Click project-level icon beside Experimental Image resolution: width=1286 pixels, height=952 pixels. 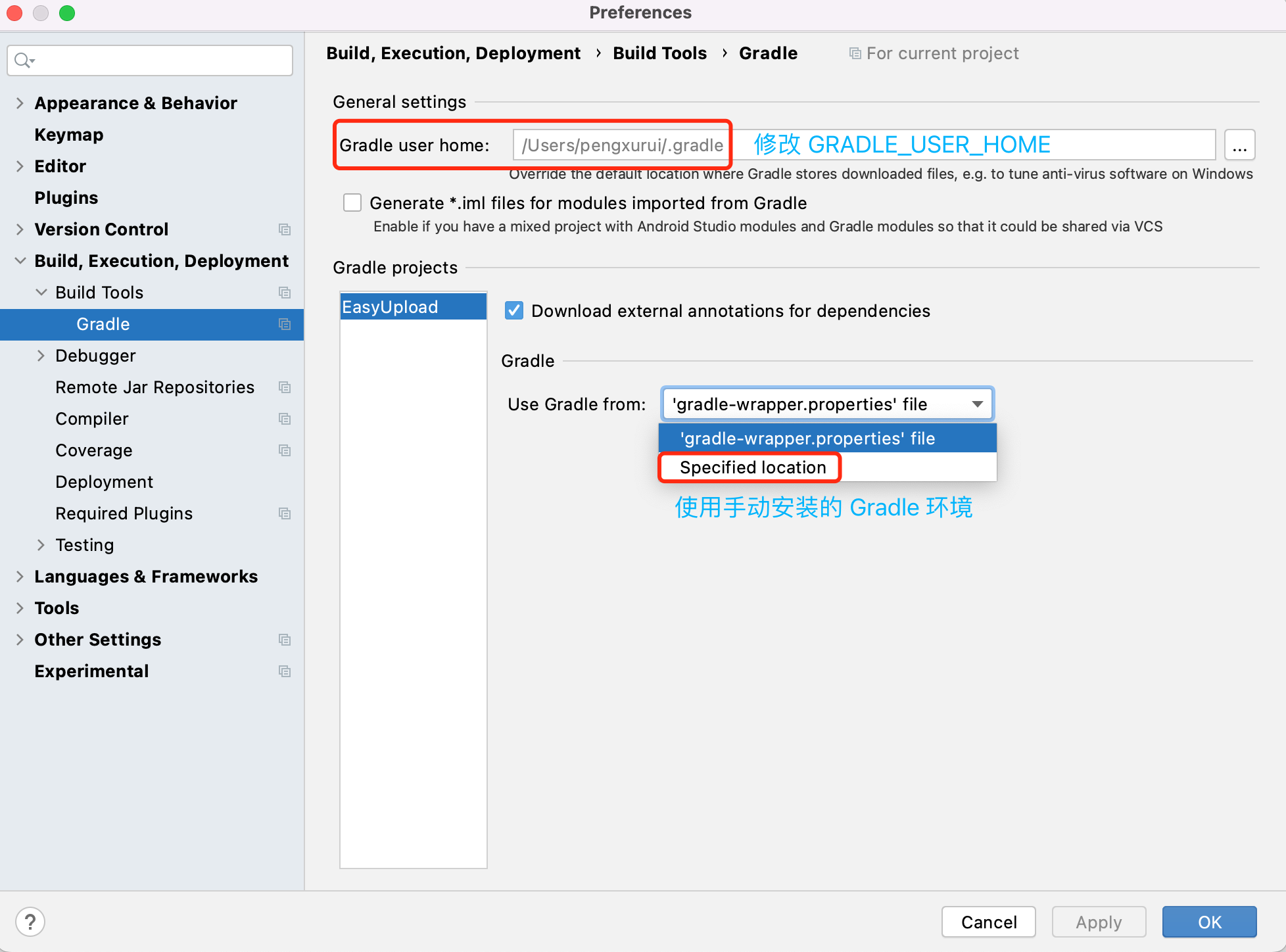285,671
